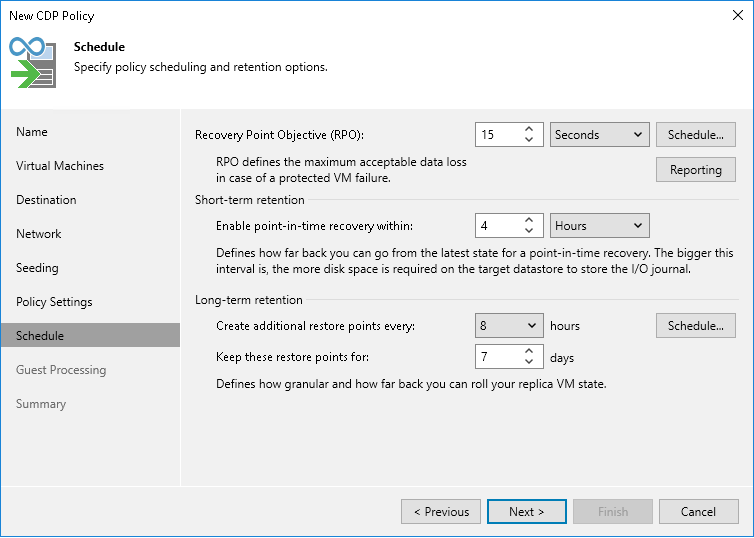The width and height of the screenshot is (754, 538).
Task: Open the RPO Schedule... button
Action: coord(695,135)
